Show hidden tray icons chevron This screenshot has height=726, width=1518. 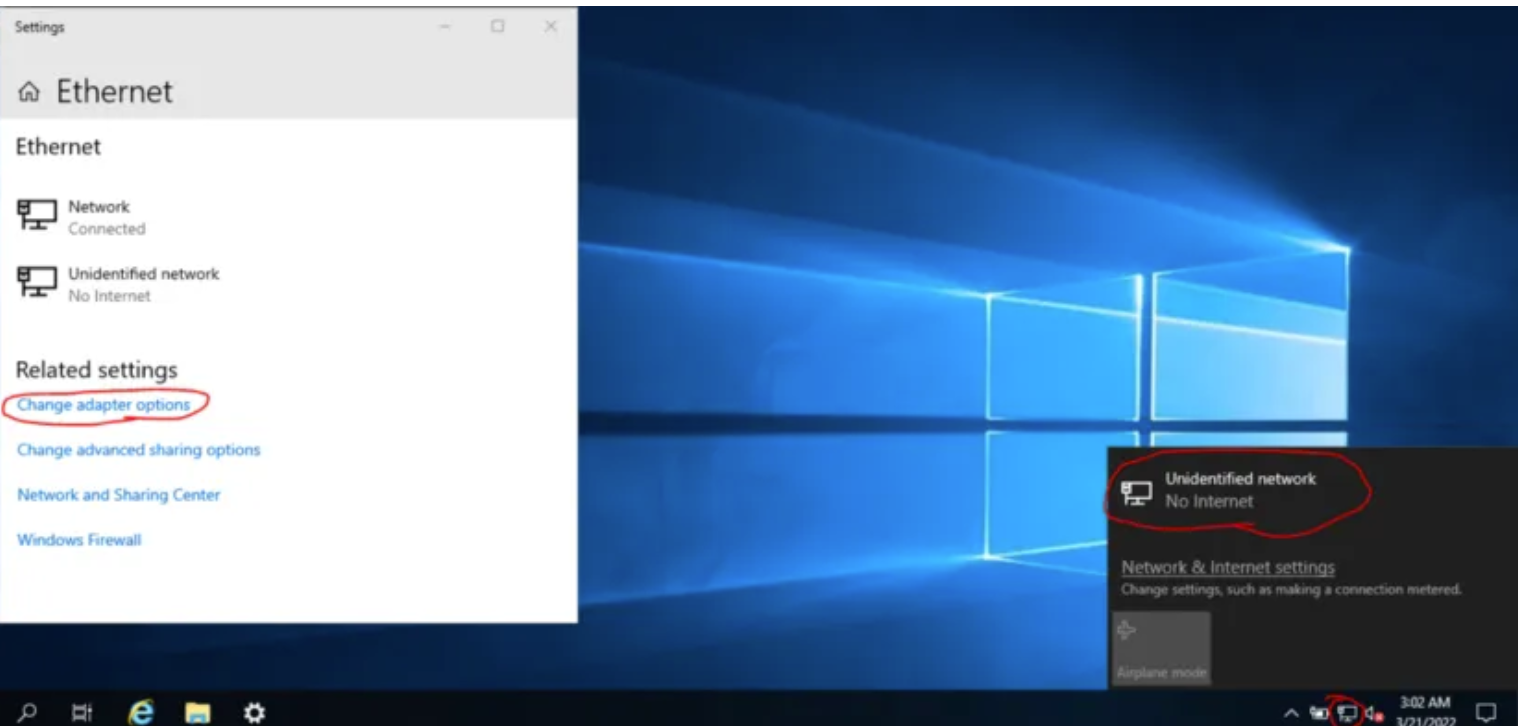click(x=1291, y=714)
